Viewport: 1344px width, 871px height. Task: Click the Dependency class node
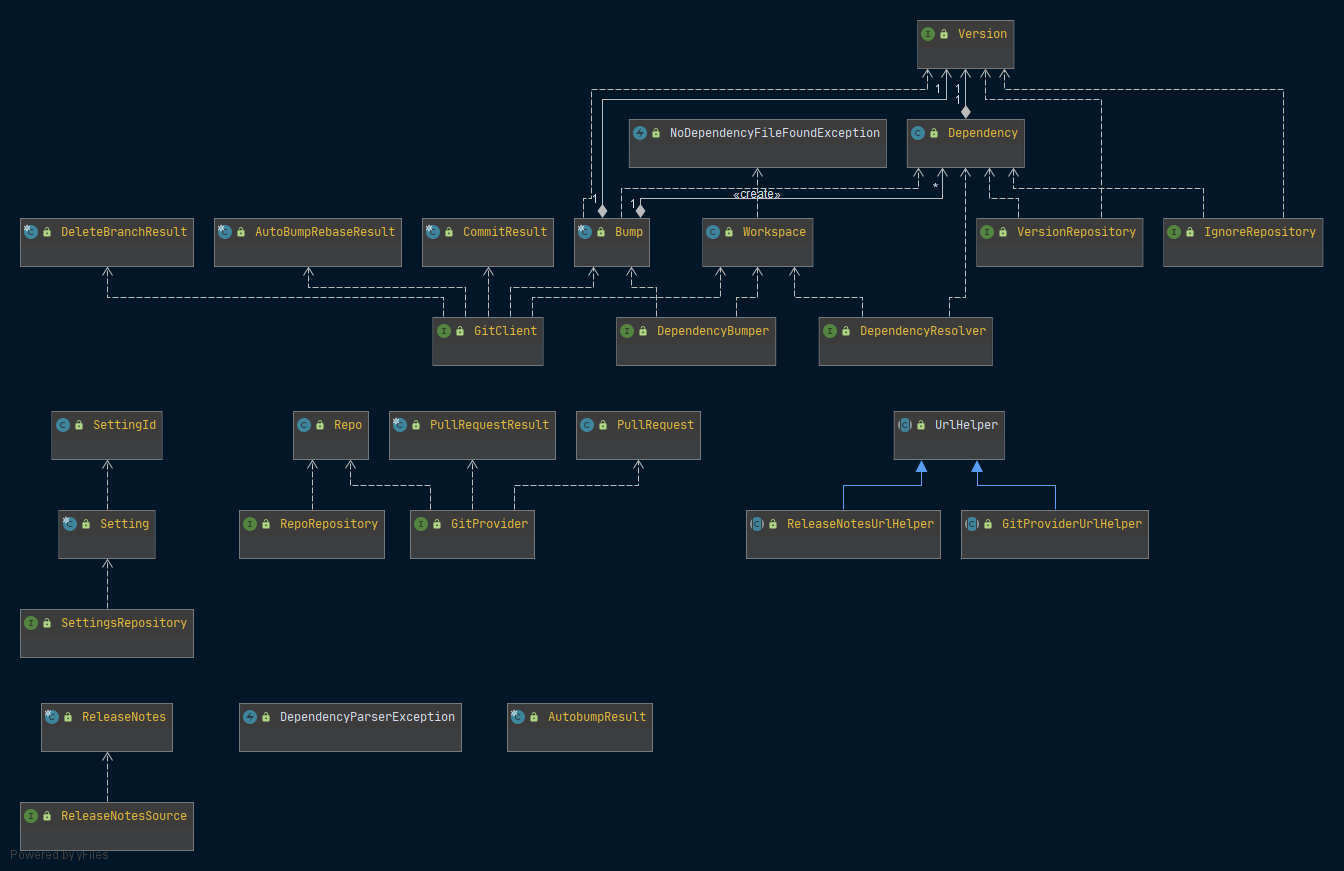(x=965, y=143)
